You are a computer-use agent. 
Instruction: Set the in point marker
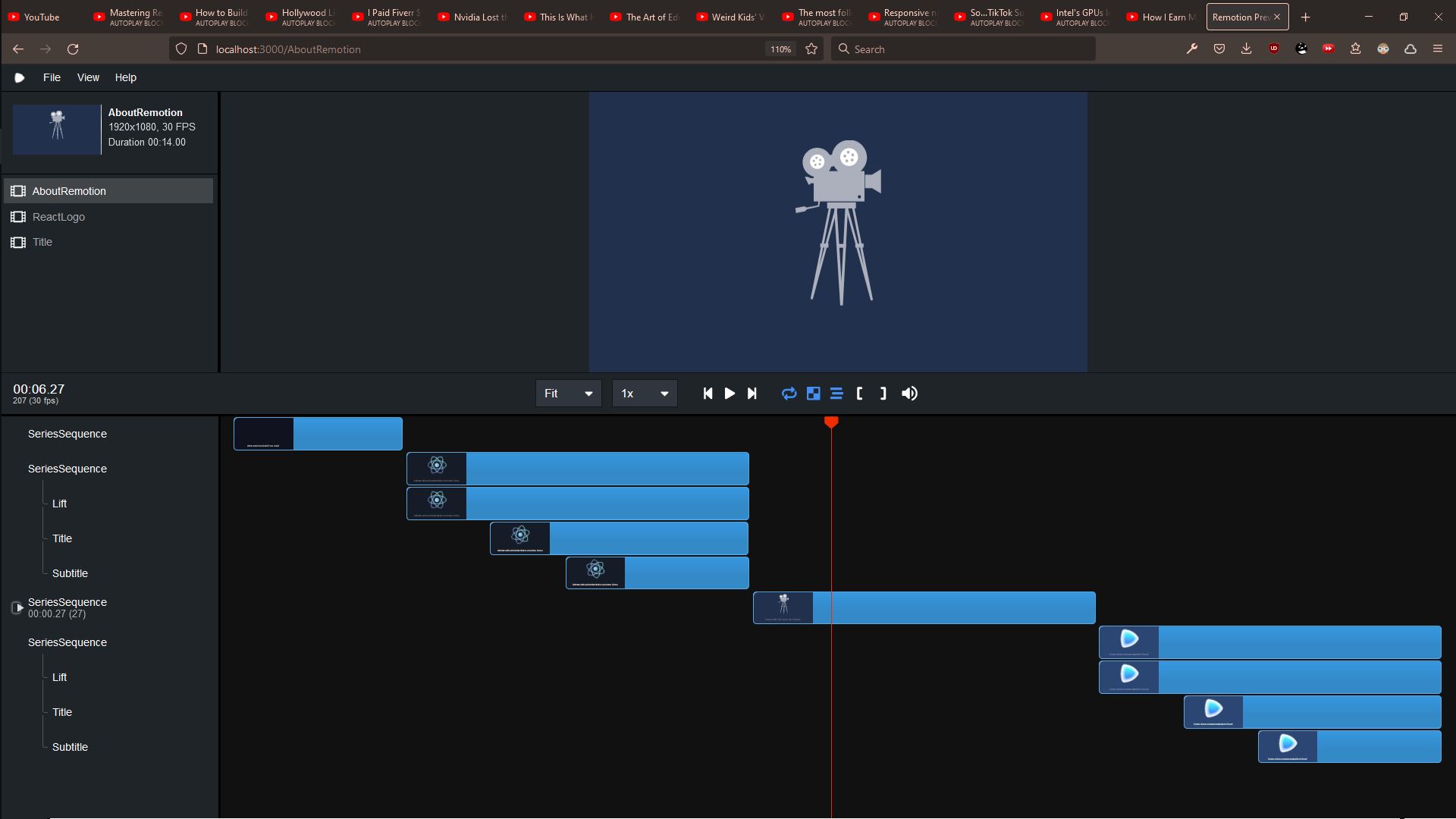point(859,394)
